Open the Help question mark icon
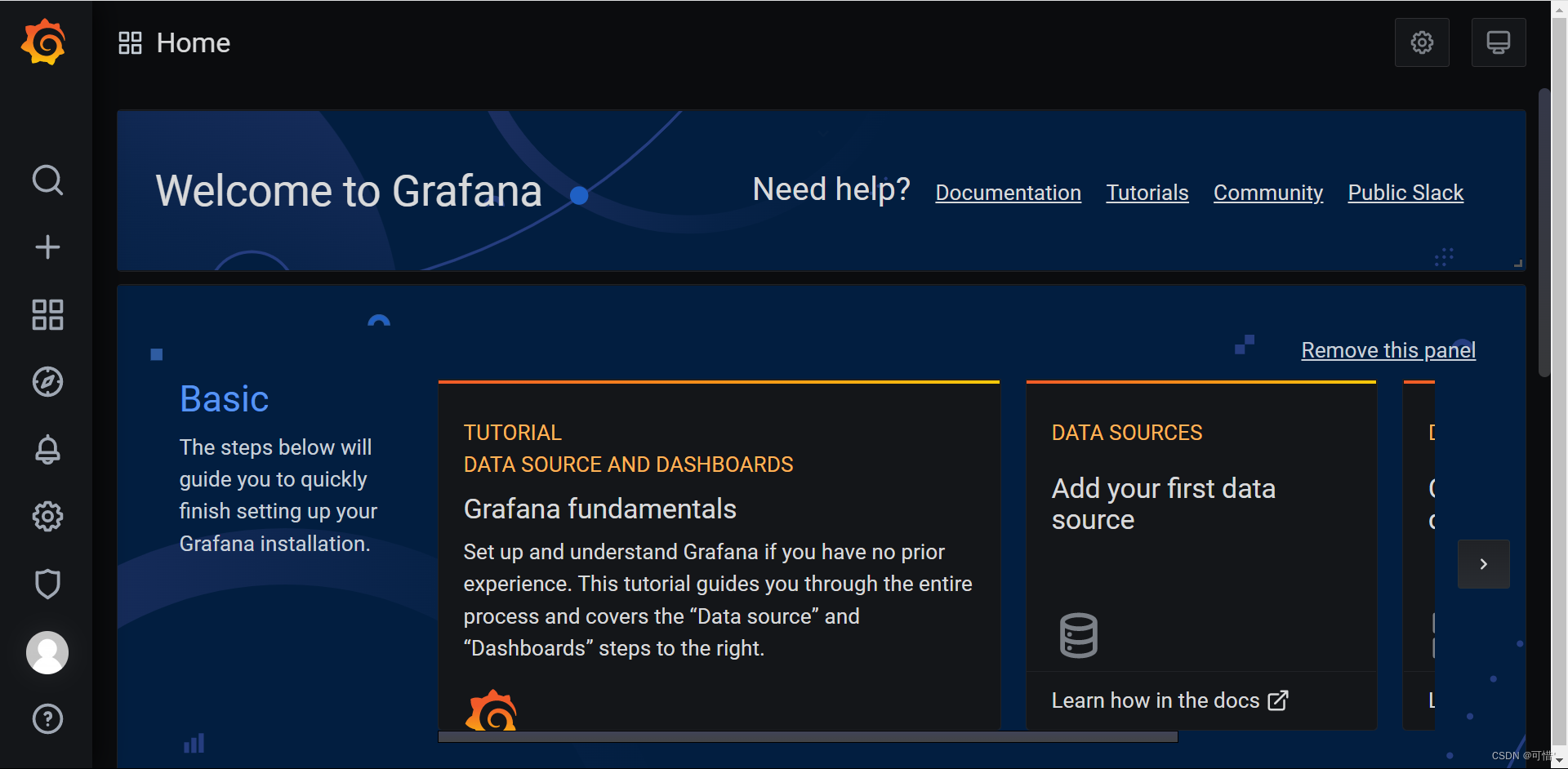The height and width of the screenshot is (769, 1568). coord(47,718)
